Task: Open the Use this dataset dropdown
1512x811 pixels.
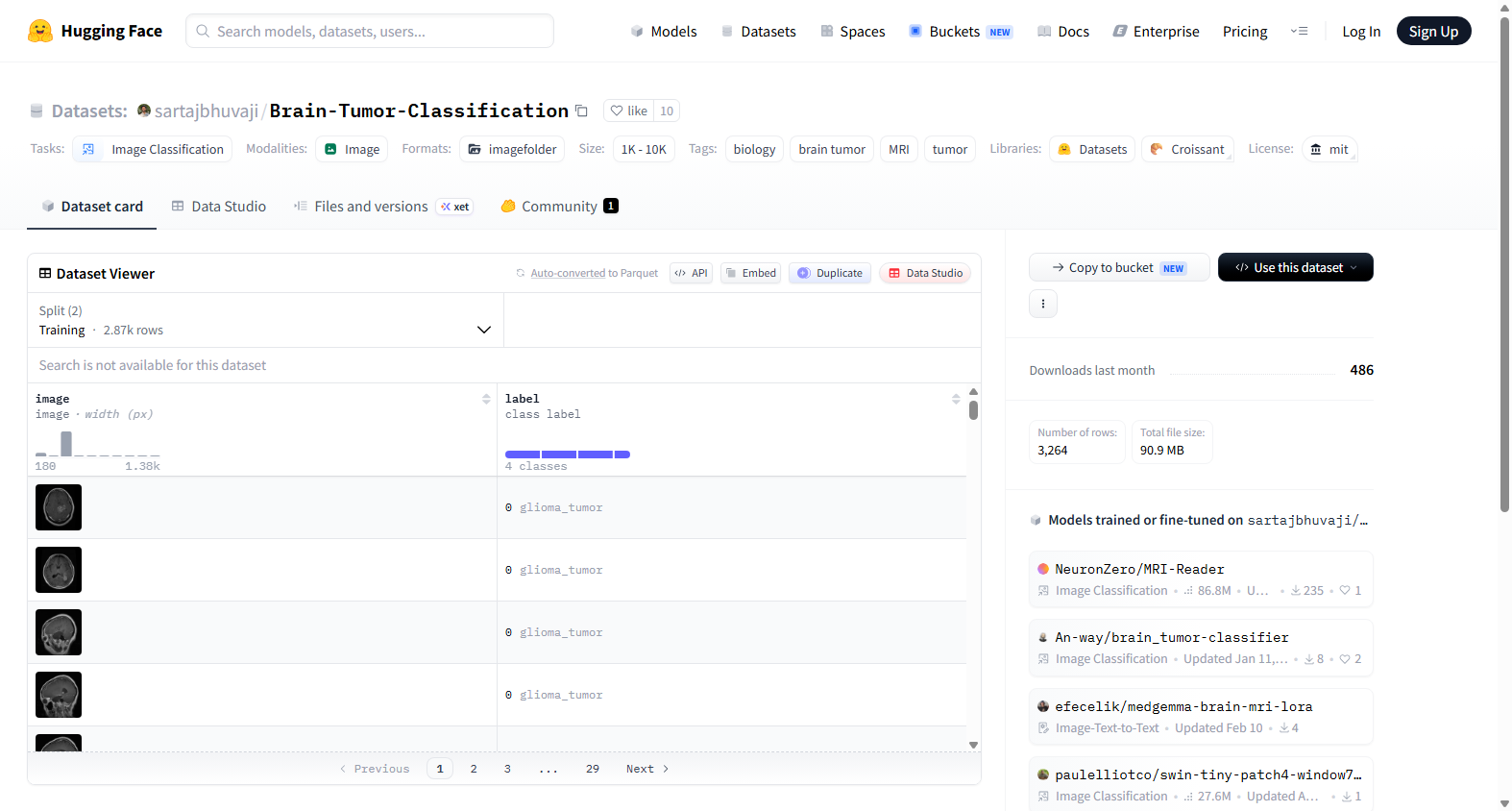Action: (1296, 267)
